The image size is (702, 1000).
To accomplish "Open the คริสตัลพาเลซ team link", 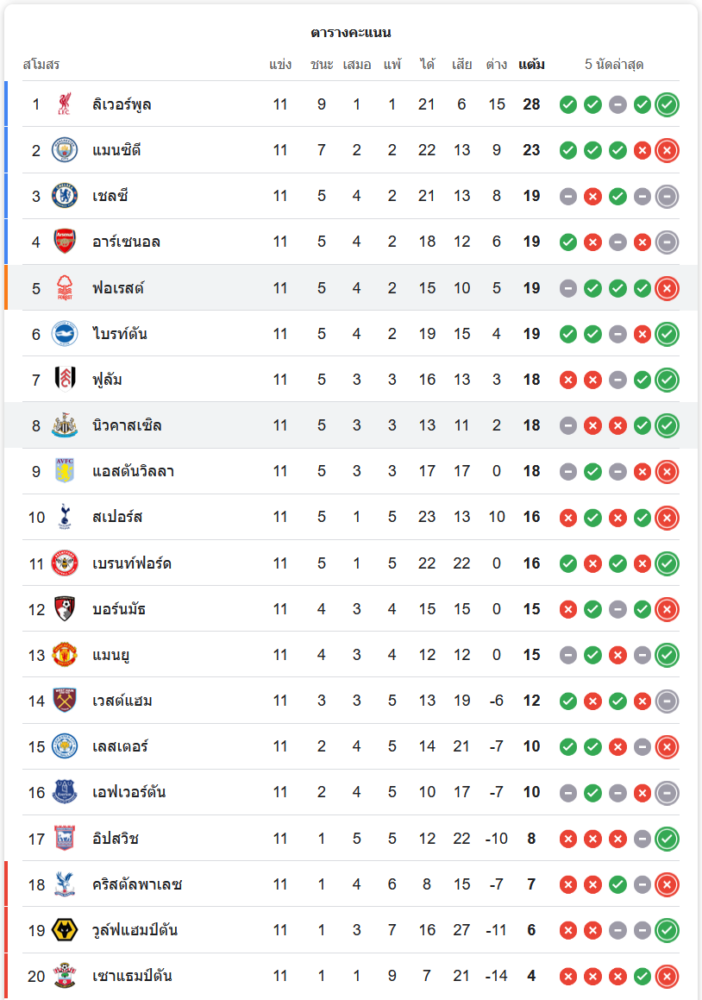I will click(137, 885).
